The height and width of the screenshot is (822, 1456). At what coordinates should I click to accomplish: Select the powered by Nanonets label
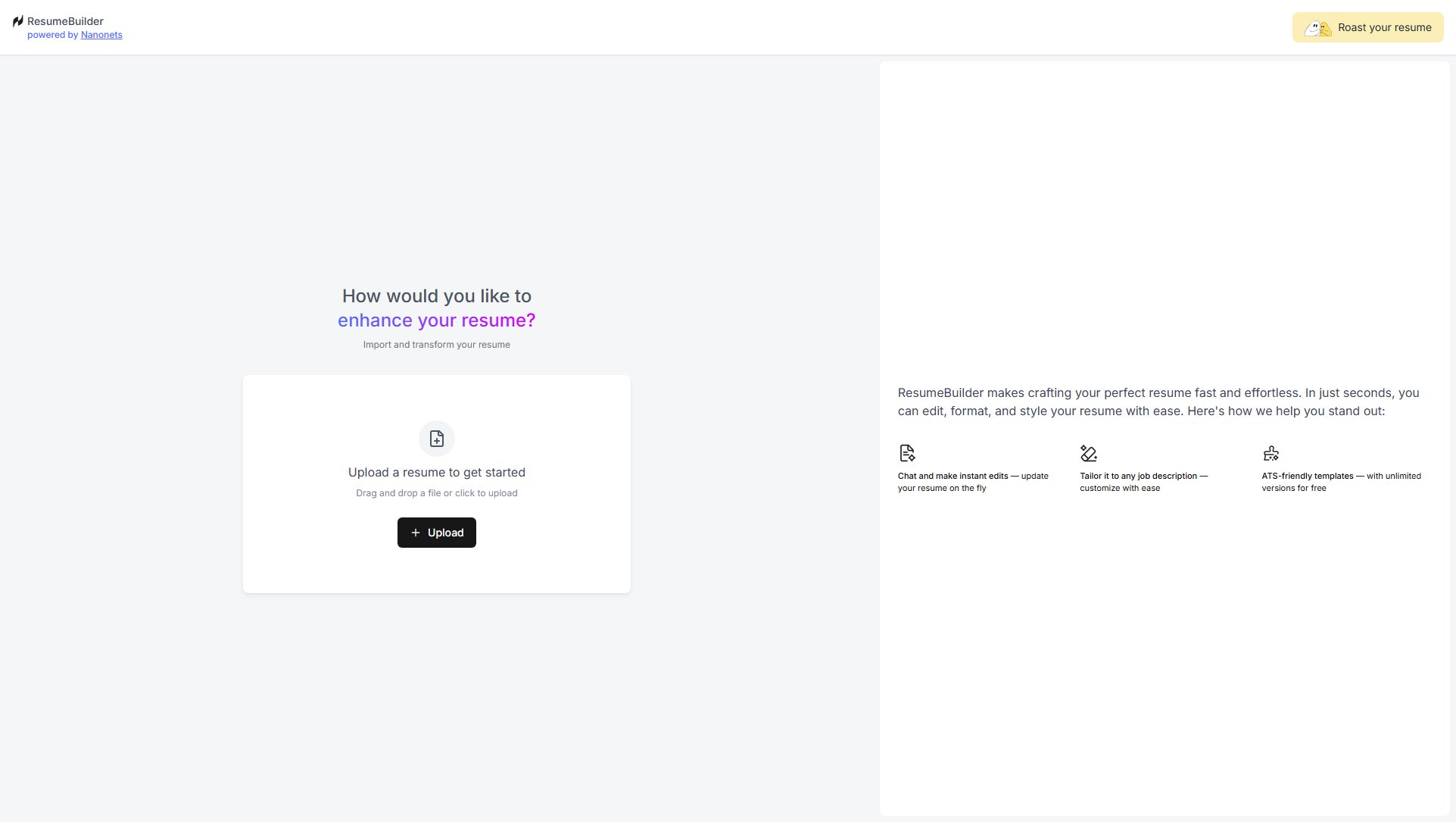tap(74, 35)
